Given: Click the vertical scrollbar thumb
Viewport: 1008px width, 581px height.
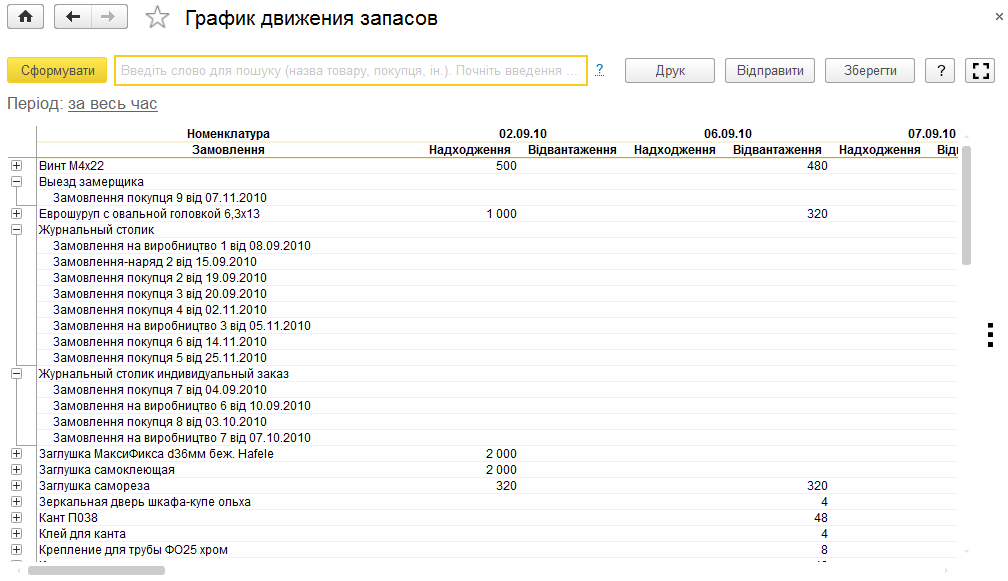Looking at the screenshot, I should 966,205.
